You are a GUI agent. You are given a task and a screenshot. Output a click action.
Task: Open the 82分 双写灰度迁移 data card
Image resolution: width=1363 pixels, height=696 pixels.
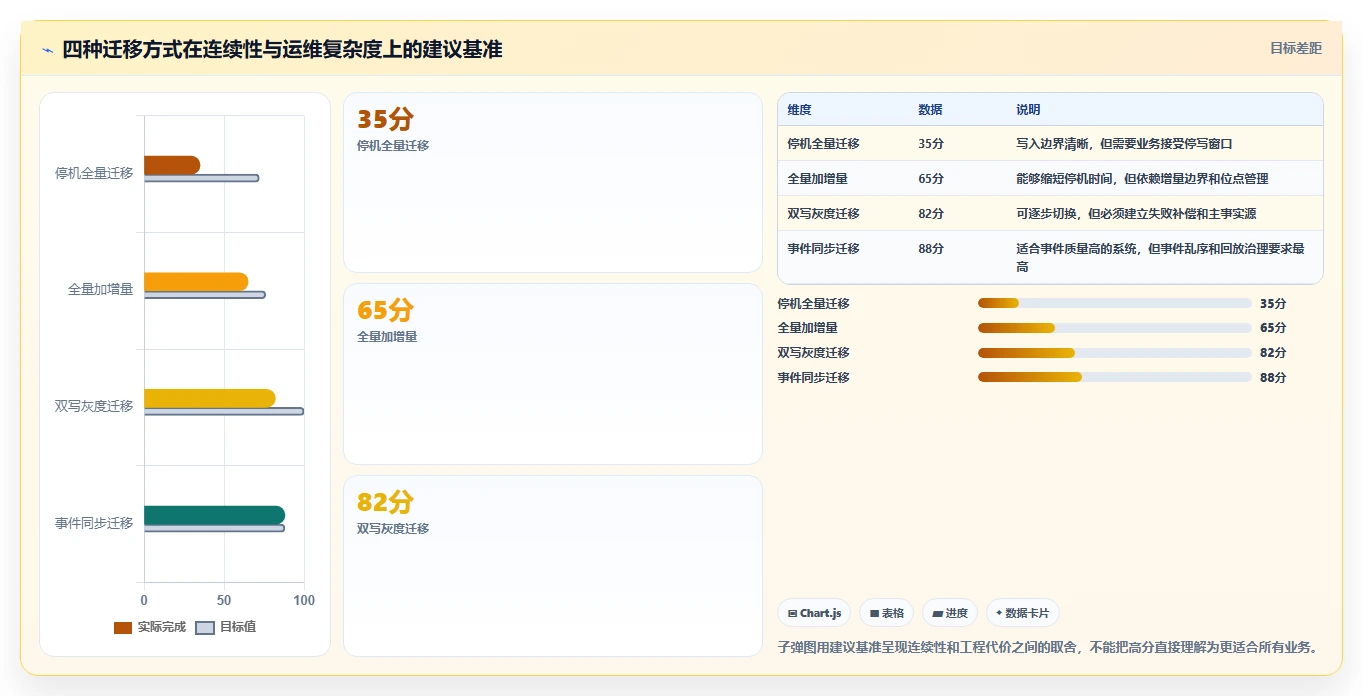coord(553,566)
